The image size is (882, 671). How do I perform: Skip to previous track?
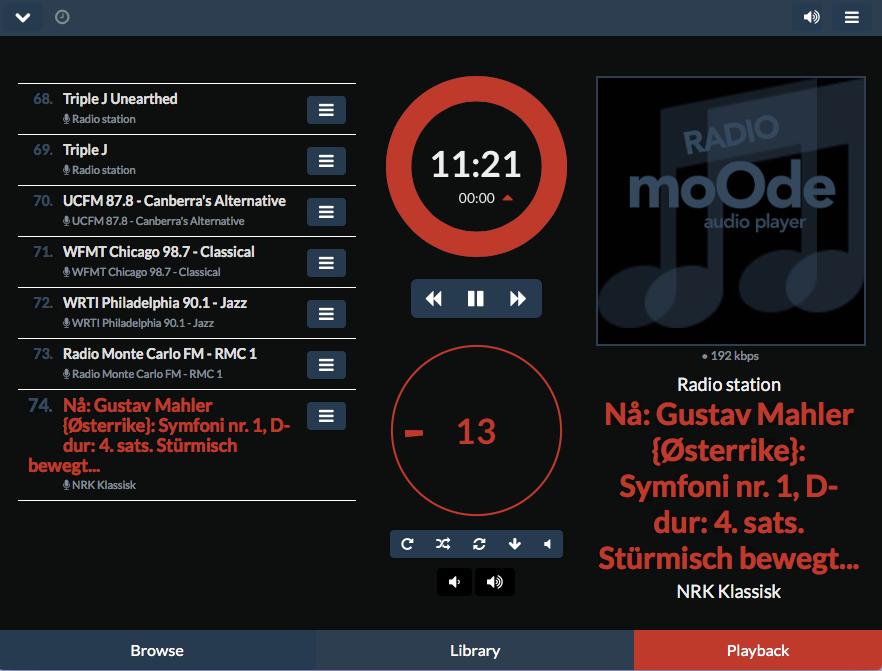coord(433,299)
